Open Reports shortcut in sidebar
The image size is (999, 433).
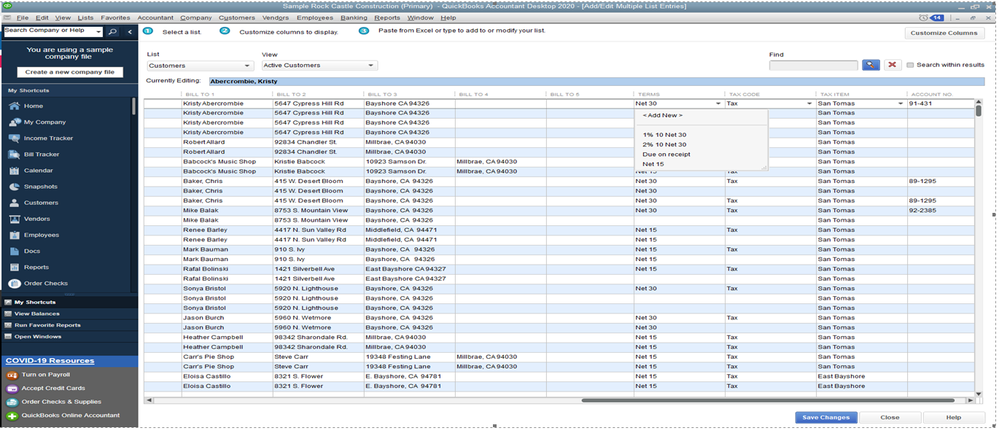click(x=29, y=267)
